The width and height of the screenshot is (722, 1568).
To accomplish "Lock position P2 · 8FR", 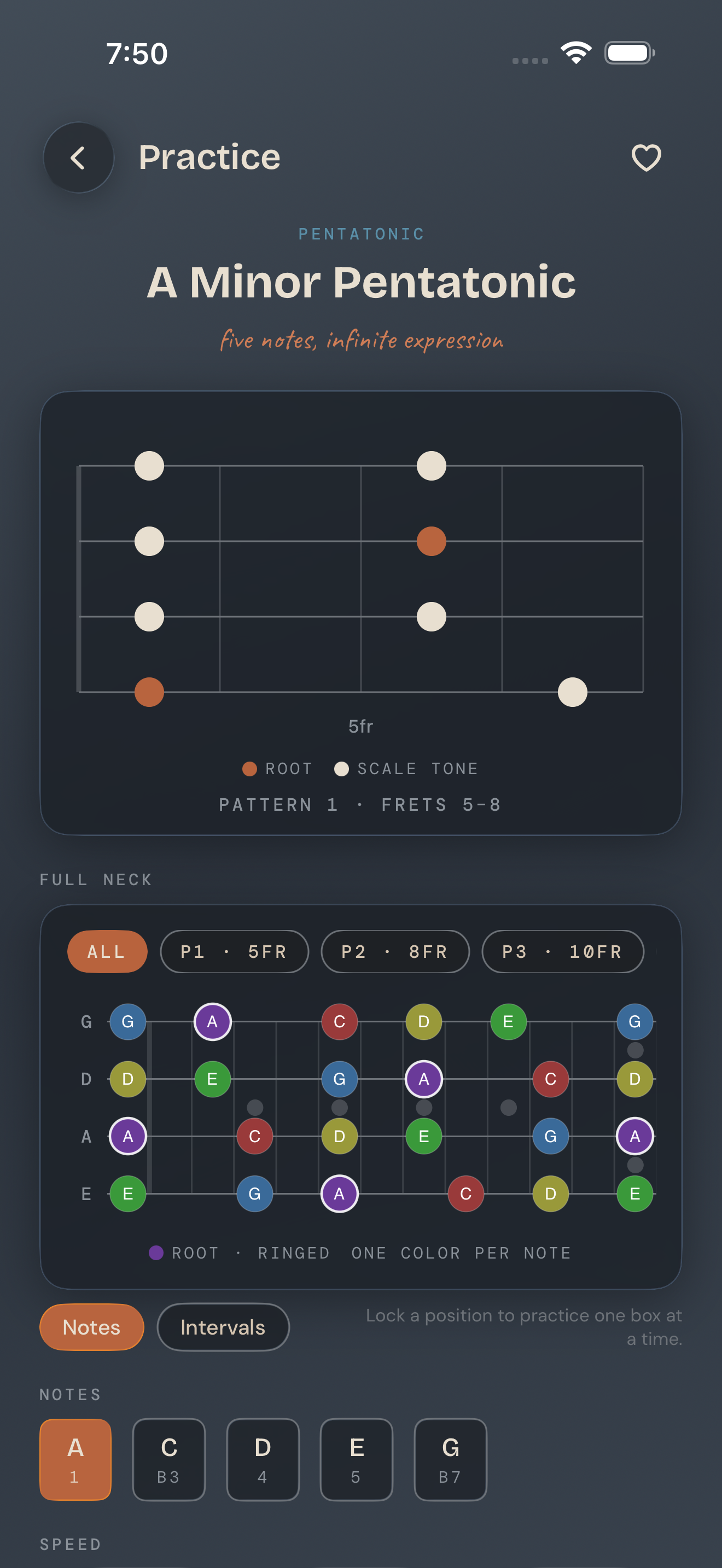I will pos(395,951).
